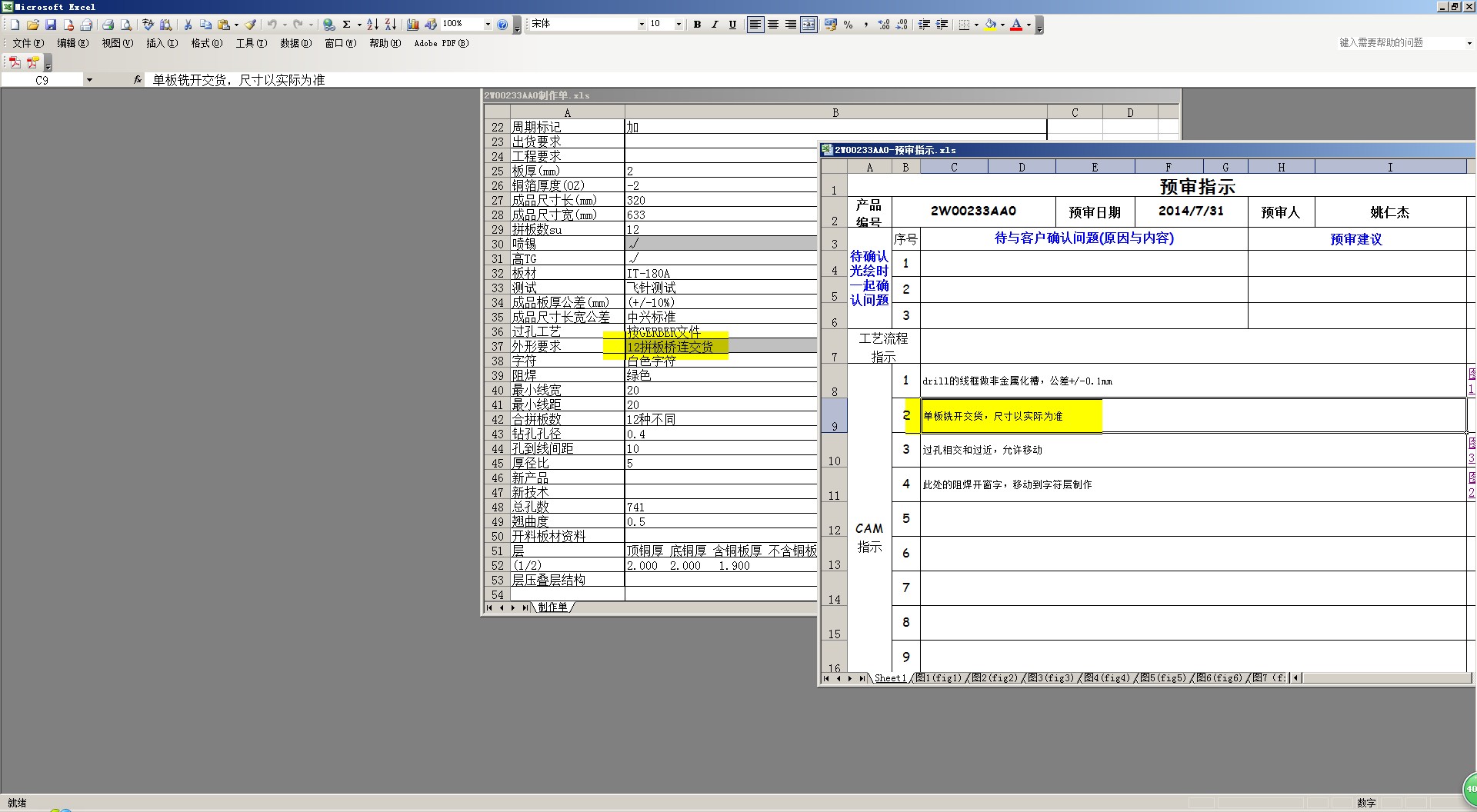Open the font size dropdown
Image resolution: width=1477 pixels, height=812 pixels.
coord(678,25)
